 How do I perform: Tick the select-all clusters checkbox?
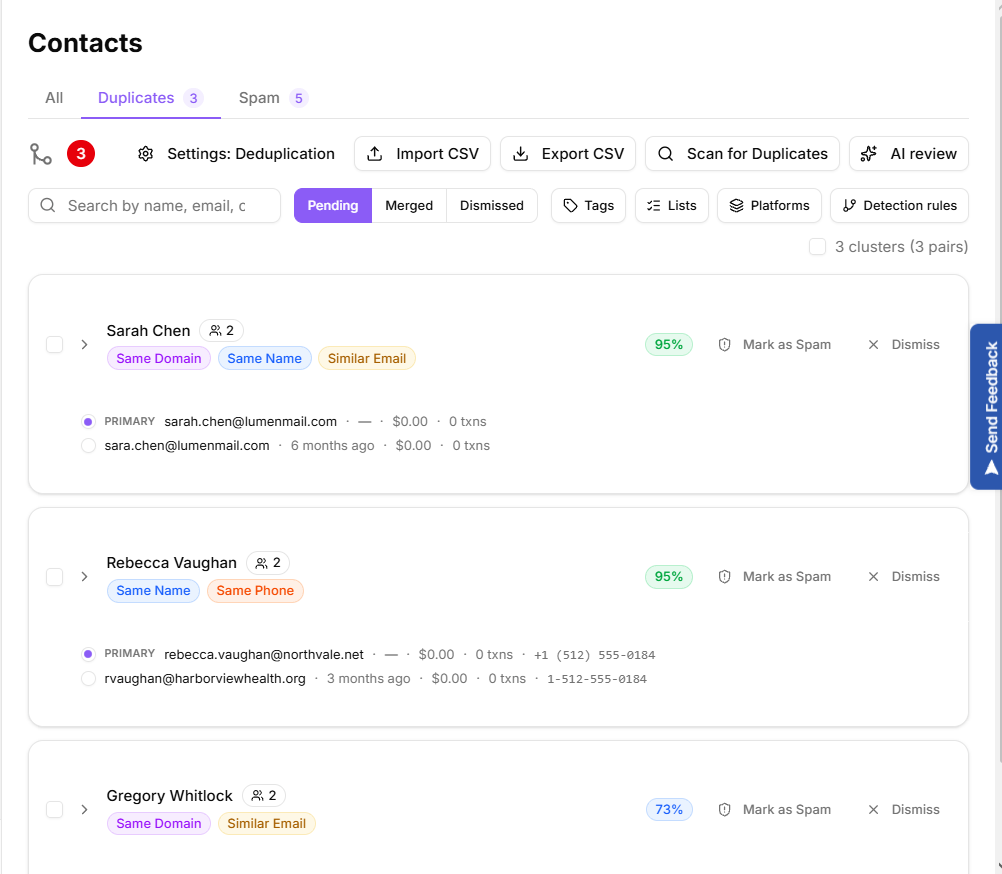817,247
